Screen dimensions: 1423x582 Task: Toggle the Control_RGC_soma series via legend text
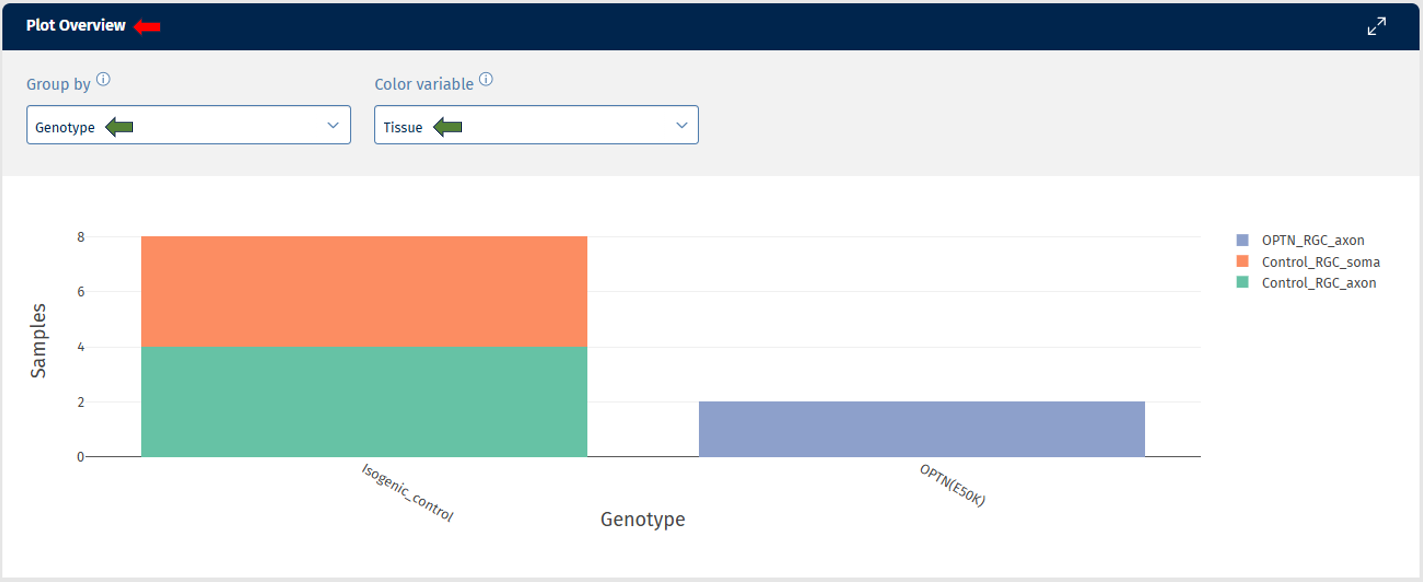[x=1320, y=262]
